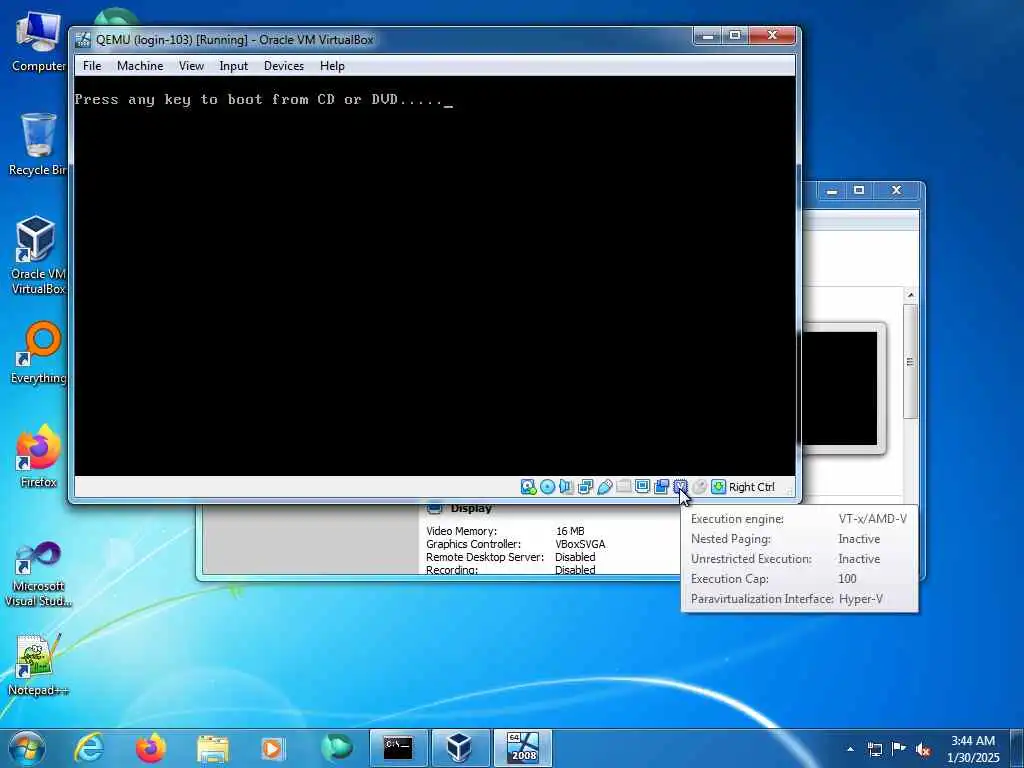Click the VM window title bar icon
The image size is (1024, 768).
[83, 40]
